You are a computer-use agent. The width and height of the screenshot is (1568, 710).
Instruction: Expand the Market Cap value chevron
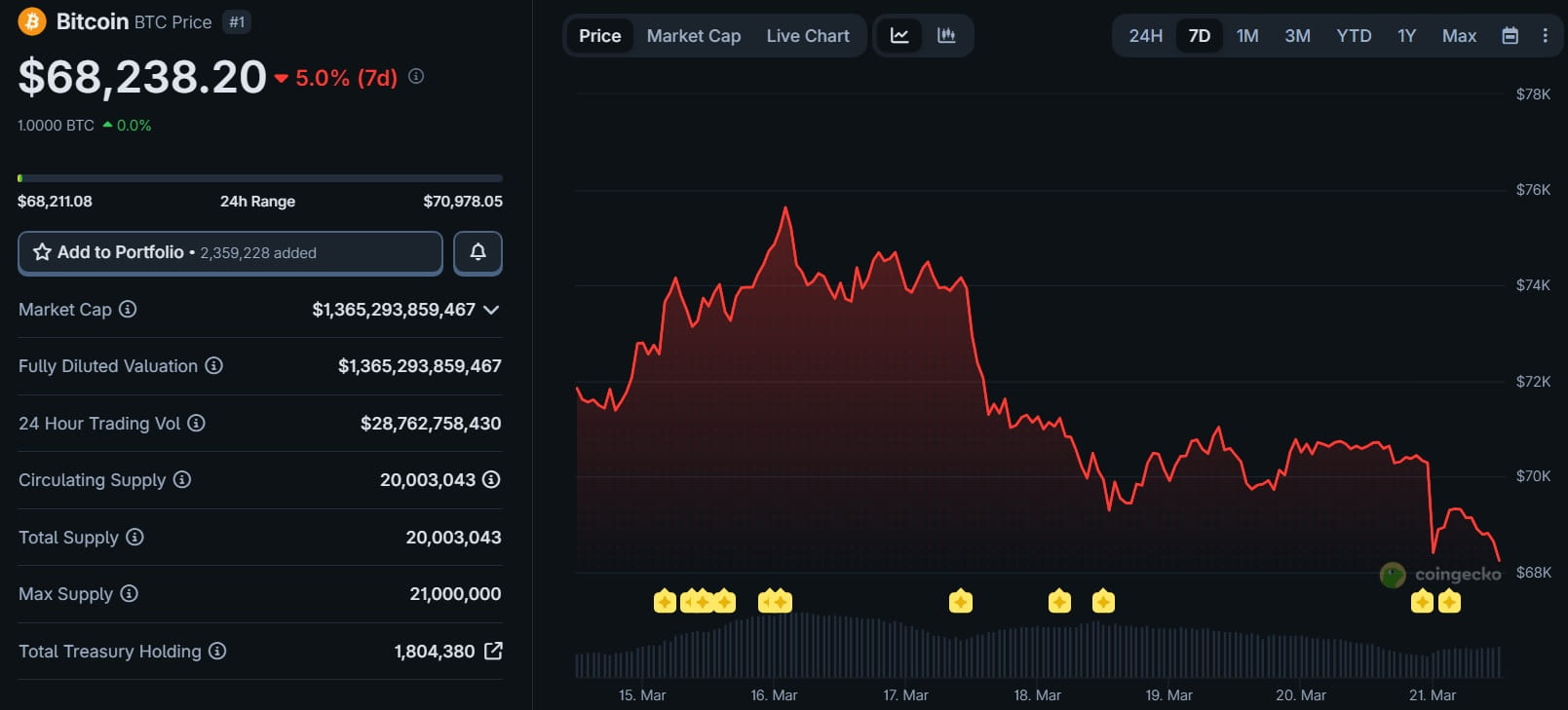click(491, 310)
